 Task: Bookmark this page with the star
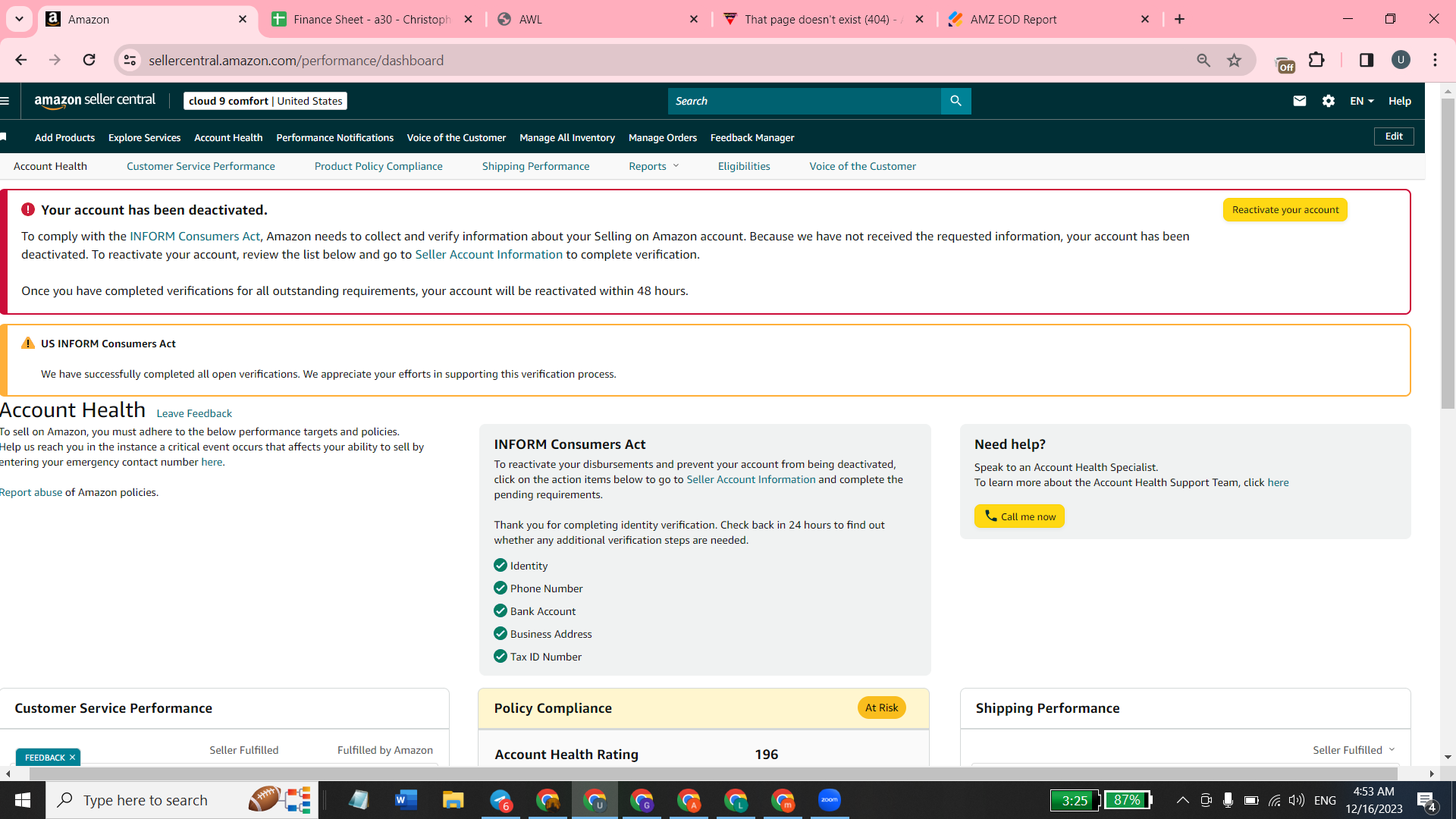1235,60
